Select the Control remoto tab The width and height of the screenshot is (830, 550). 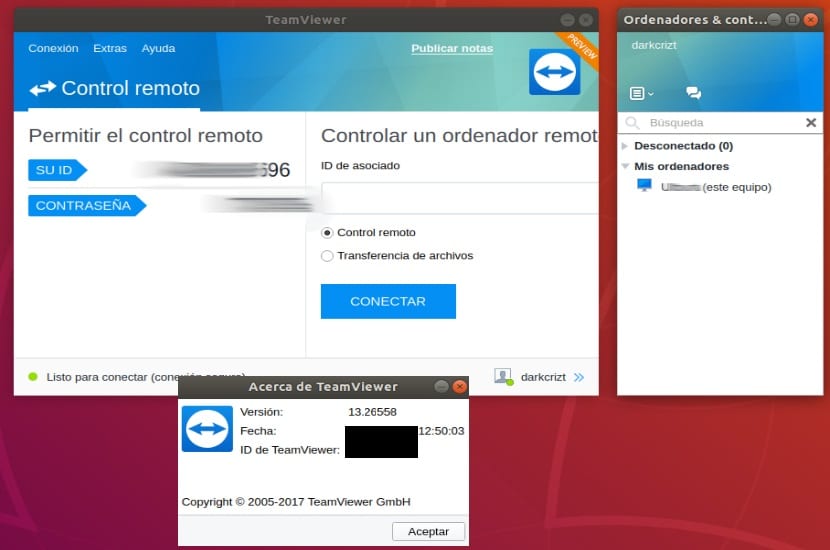(x=114, y=88)
